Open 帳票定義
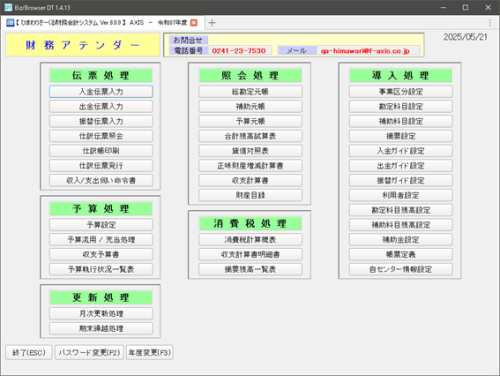 (401, 254)
